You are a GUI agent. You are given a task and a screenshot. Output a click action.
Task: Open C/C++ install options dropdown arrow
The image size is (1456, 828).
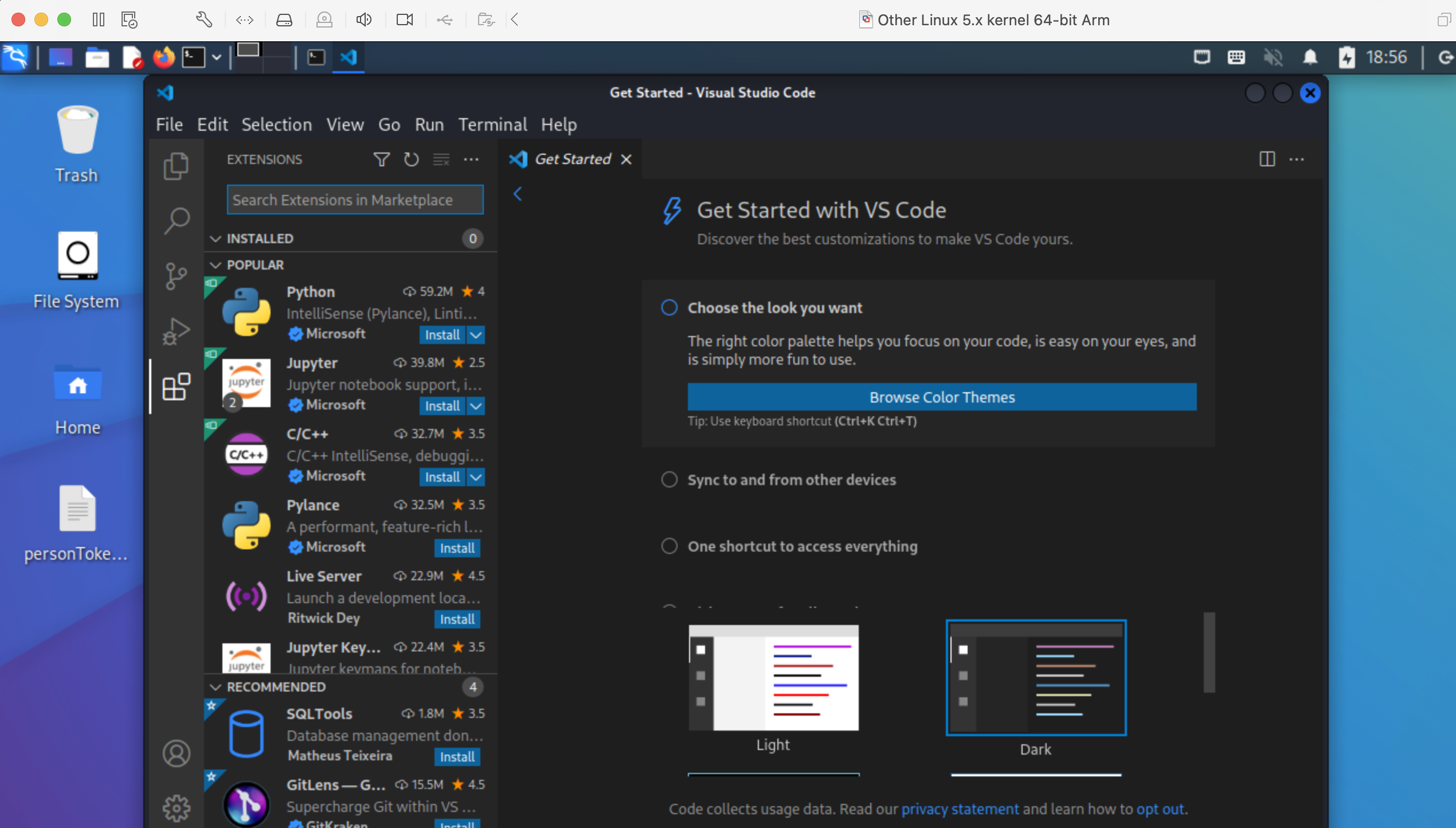(x=476, y=477)
